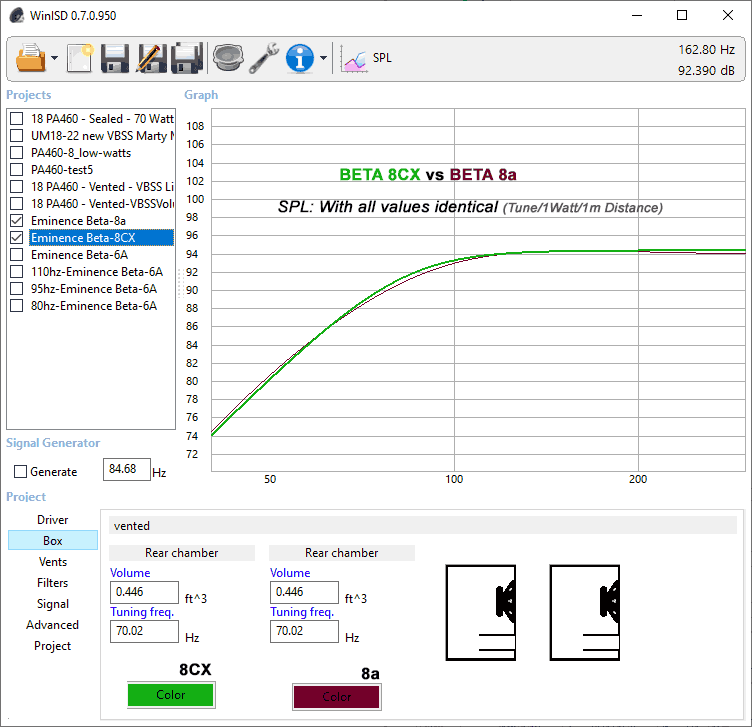Maximize the WinISD window
752x727 pixels.
pos(682,15)
